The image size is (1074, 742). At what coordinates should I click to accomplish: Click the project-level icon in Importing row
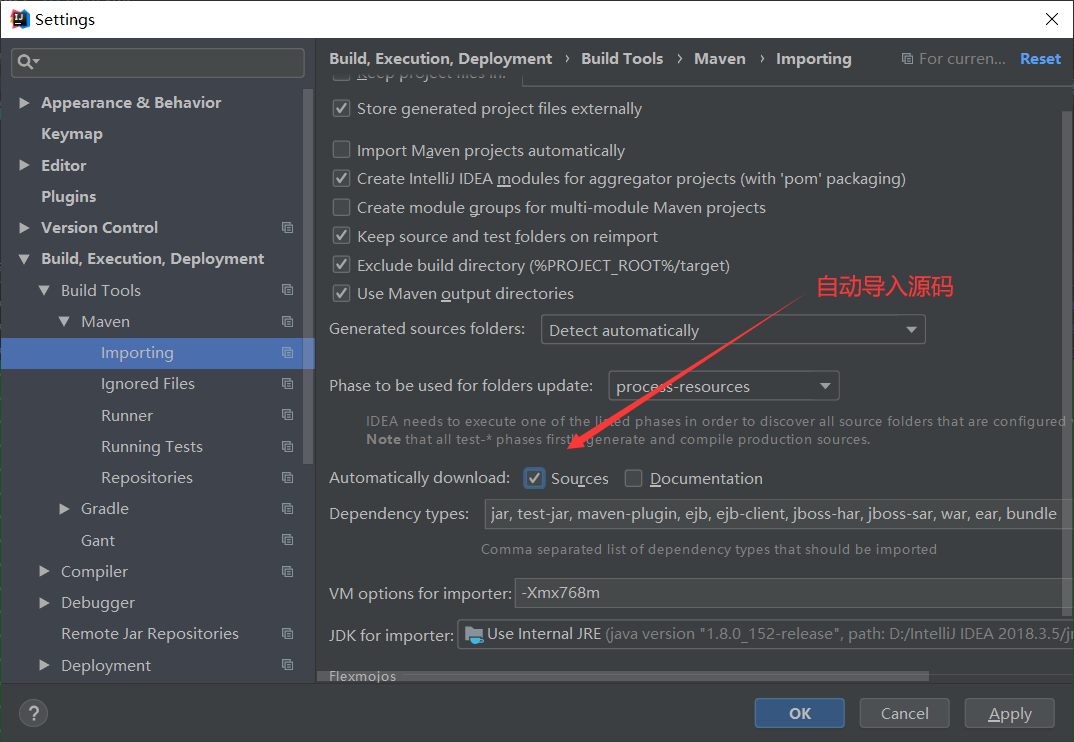click(288, 352)
